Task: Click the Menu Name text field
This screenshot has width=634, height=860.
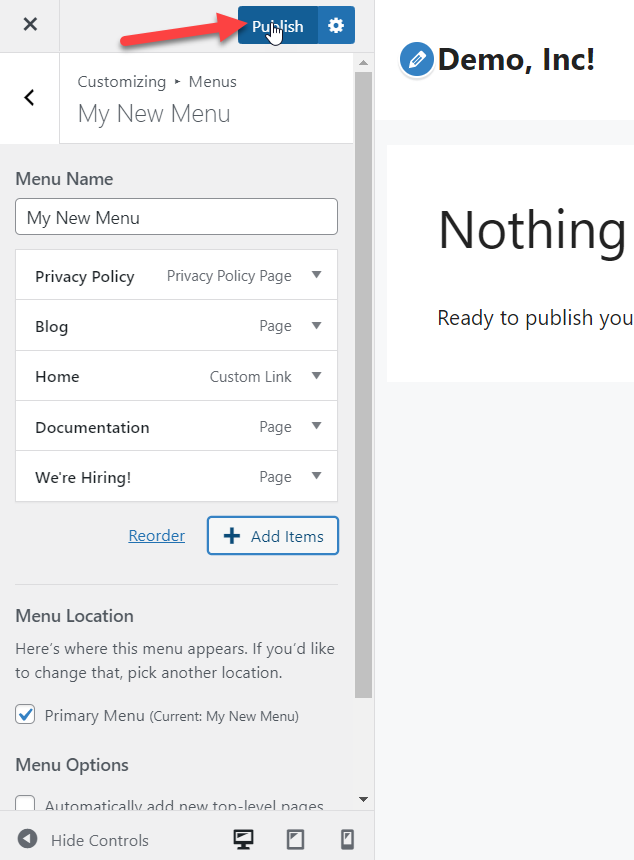Action: click(x=177, y=217)
